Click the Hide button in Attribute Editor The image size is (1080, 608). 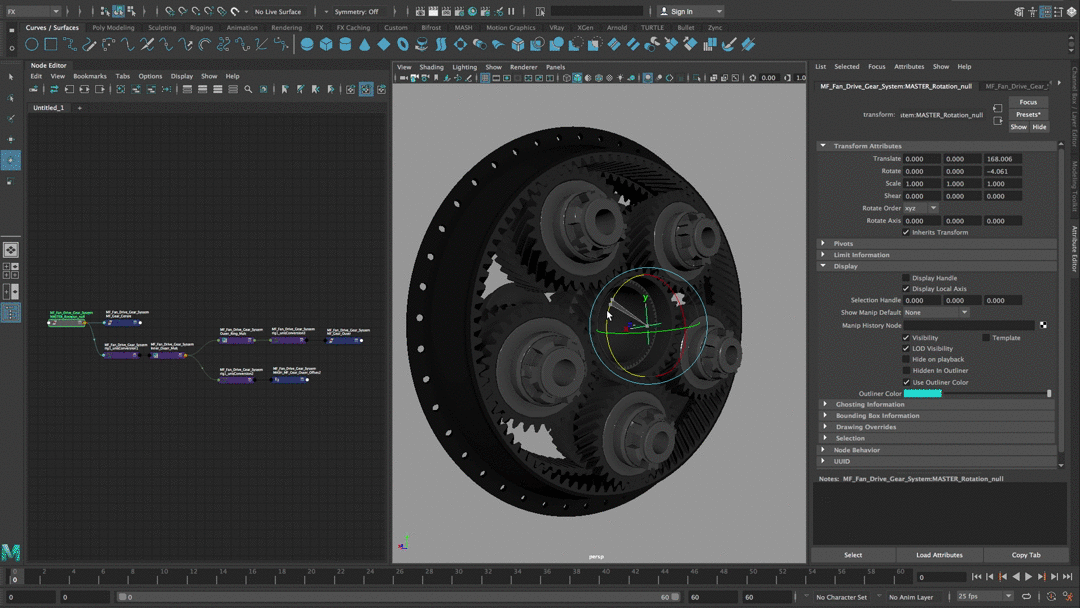click(1039, 127)
